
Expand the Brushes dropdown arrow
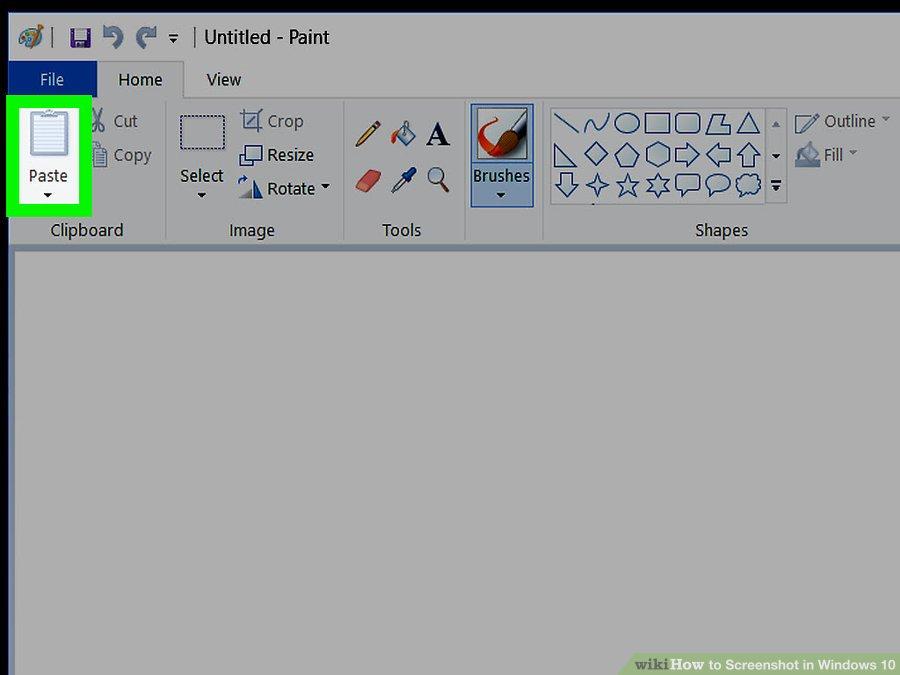point(501,195)
